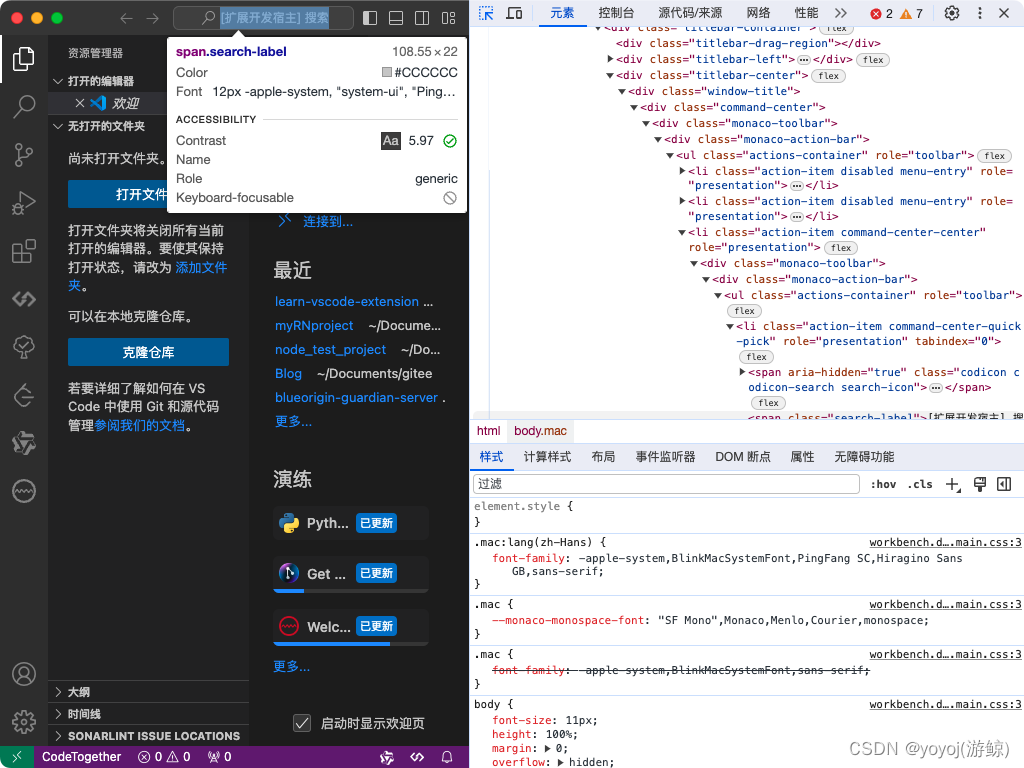Open the Run and Debug view
1024x768 pixels.
click(24, 203)
